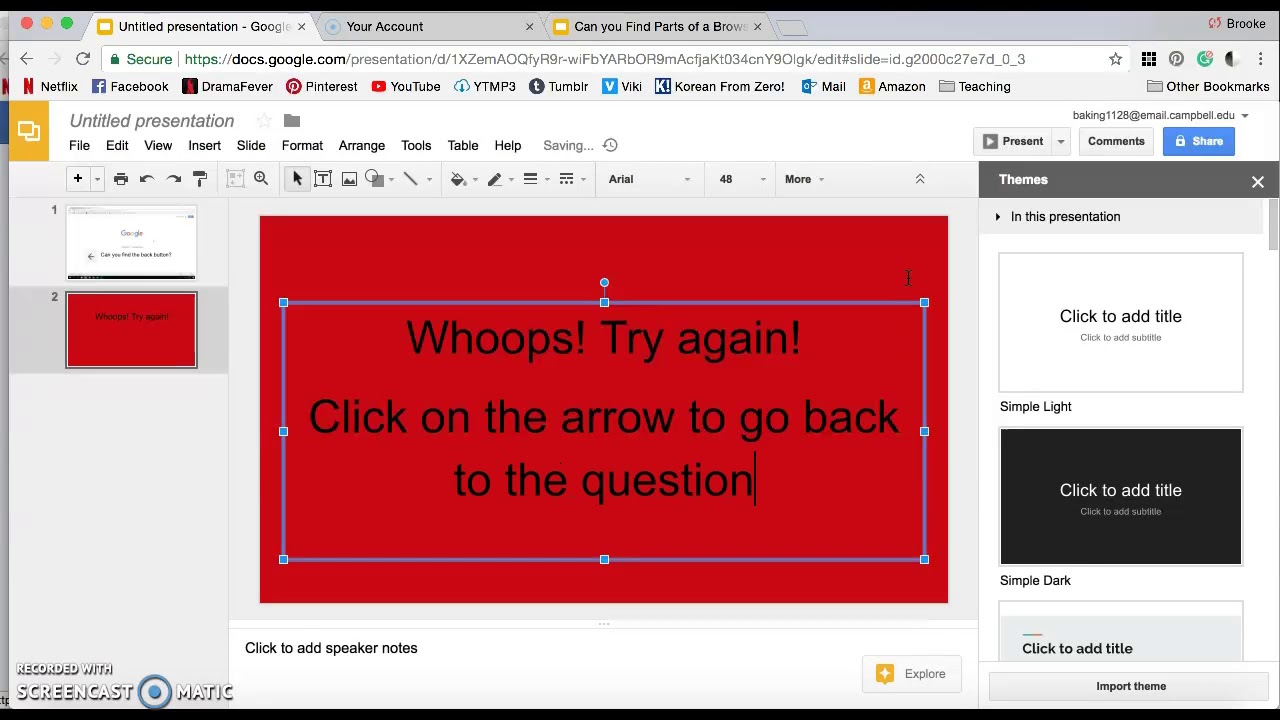Click the blue Share button

[1199, 141]
